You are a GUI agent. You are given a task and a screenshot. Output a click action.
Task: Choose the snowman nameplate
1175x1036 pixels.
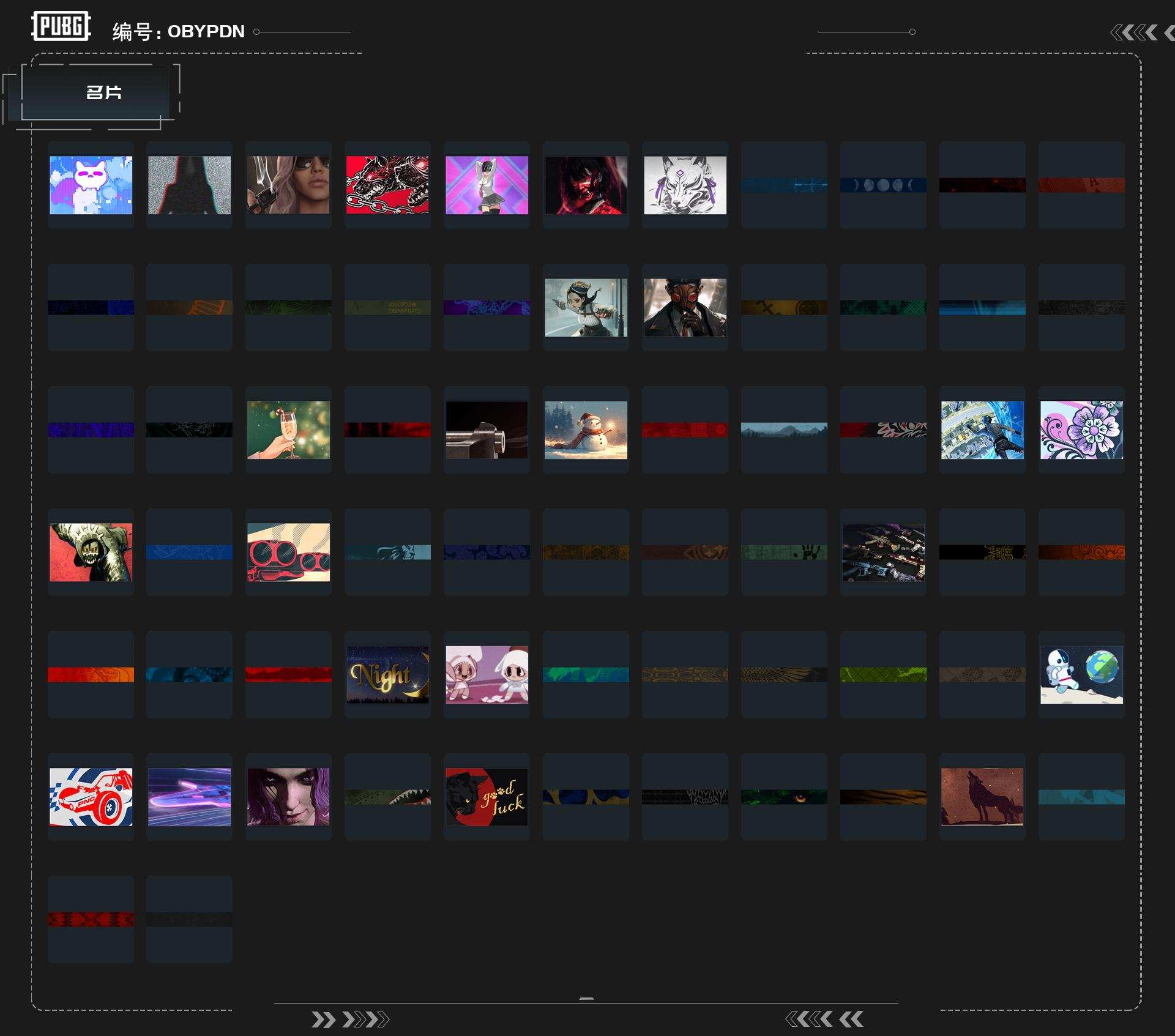click(x=586, y=430)
